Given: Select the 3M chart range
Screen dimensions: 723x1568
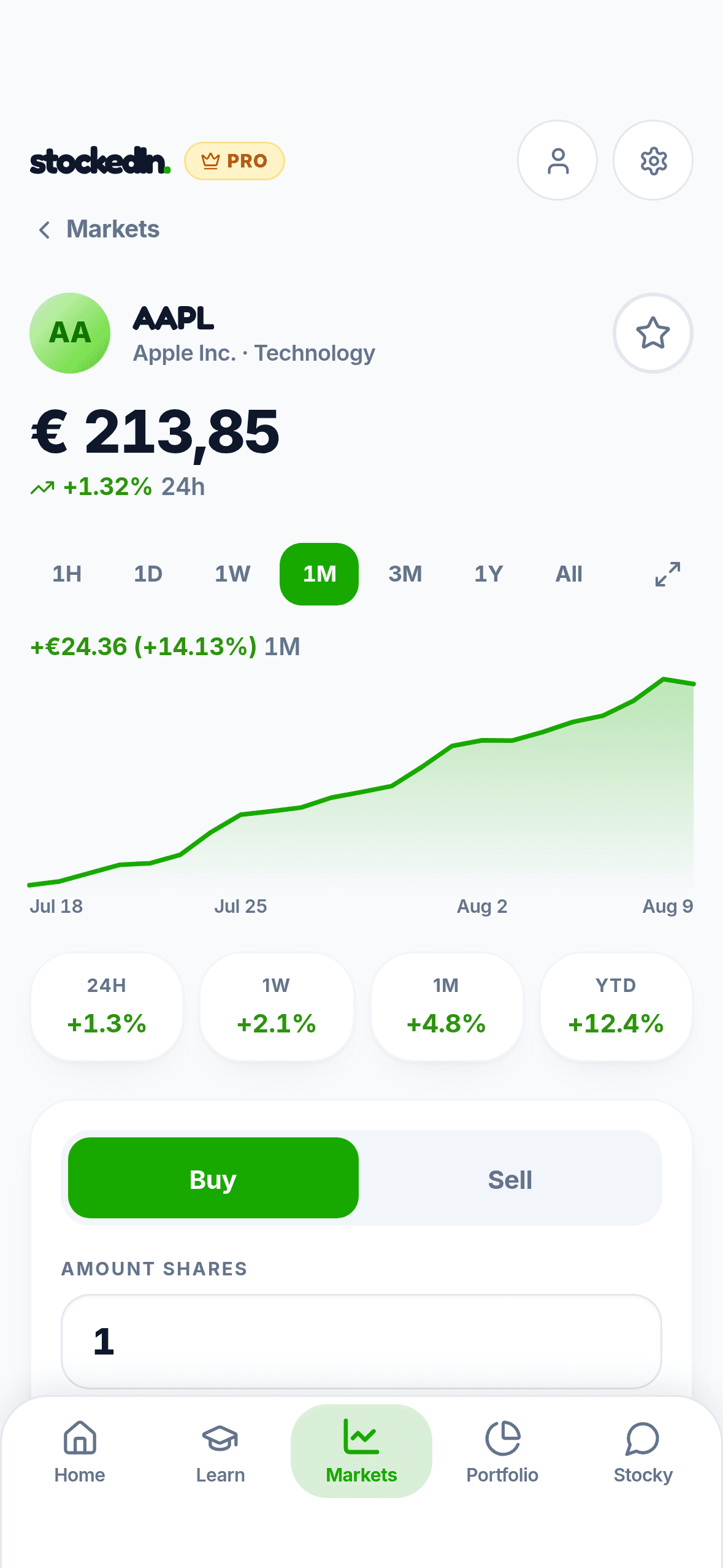Looking at the screenshot, I should click(x=405, y=574).
